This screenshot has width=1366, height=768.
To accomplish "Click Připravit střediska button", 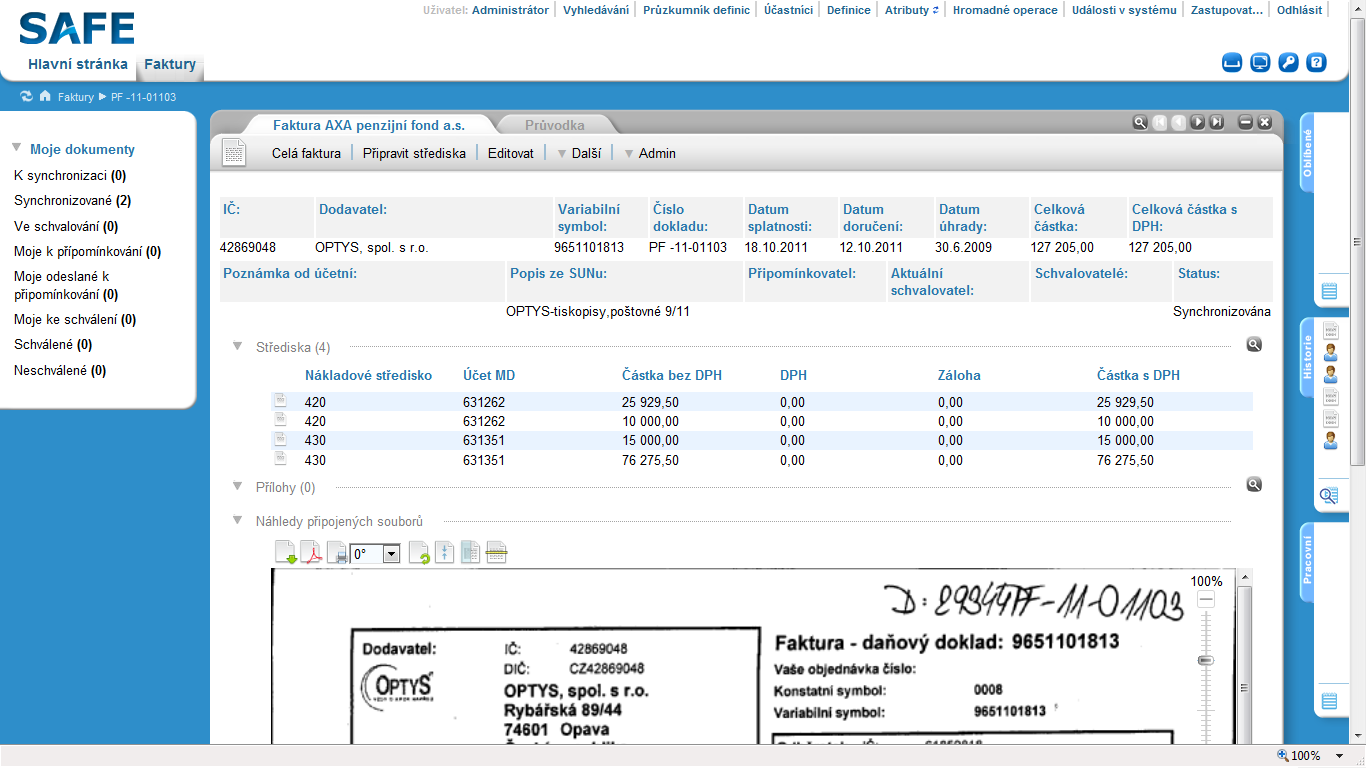I will [x=414, y=153].
